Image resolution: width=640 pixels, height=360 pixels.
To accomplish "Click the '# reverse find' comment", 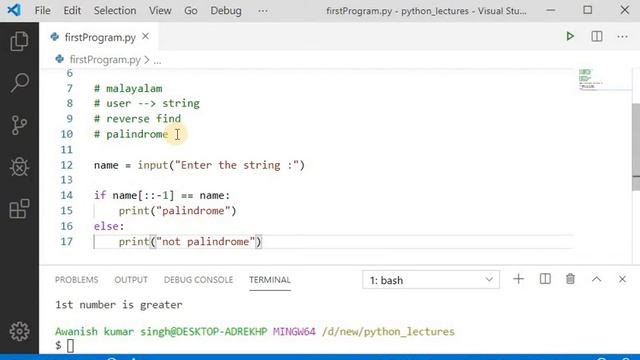I will pos(137,119).
